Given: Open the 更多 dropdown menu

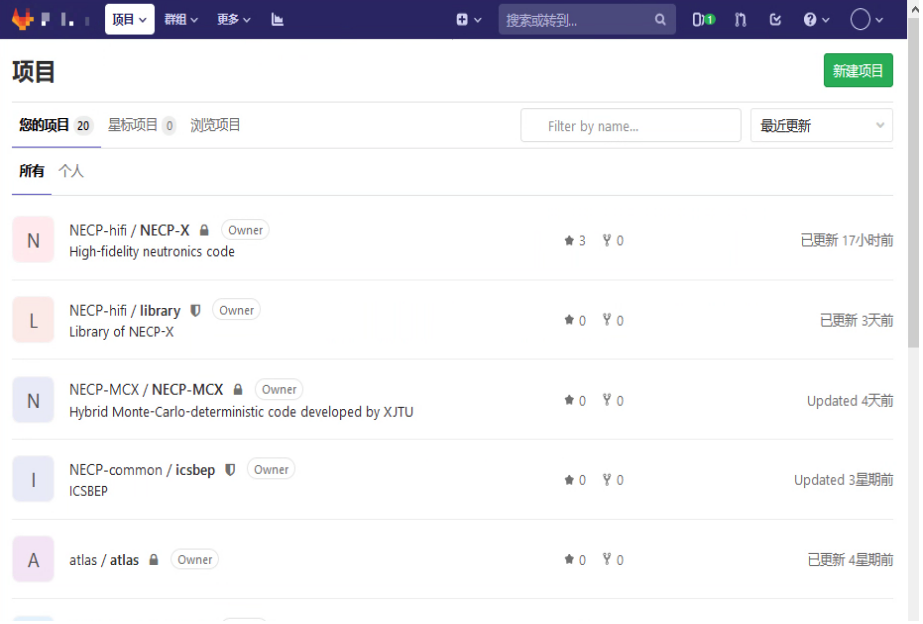Looking at the screenshot, I should pos(233,19).
